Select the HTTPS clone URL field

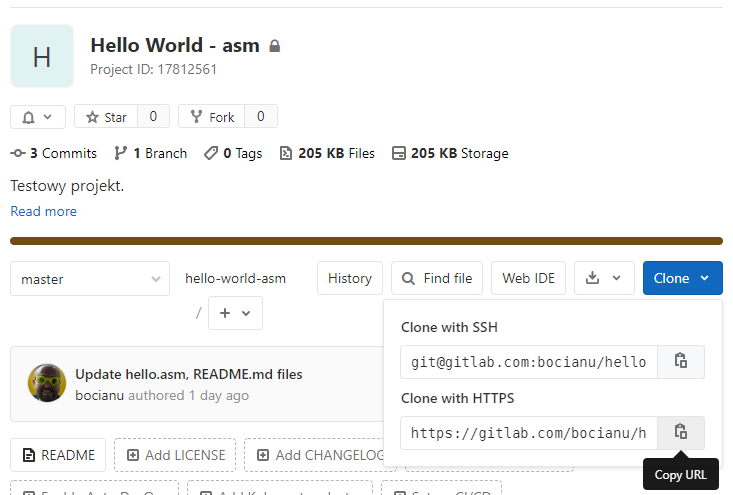pos(529,433)
